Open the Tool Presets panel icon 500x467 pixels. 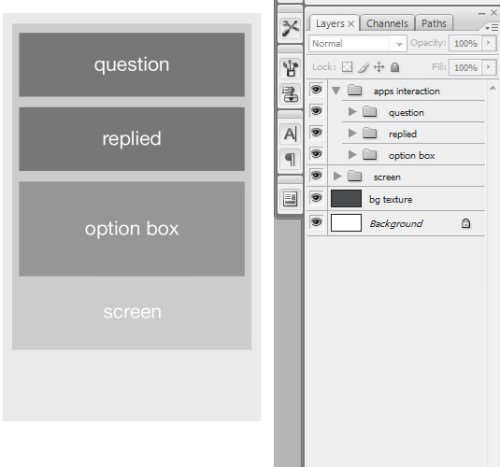pos(290,28)
